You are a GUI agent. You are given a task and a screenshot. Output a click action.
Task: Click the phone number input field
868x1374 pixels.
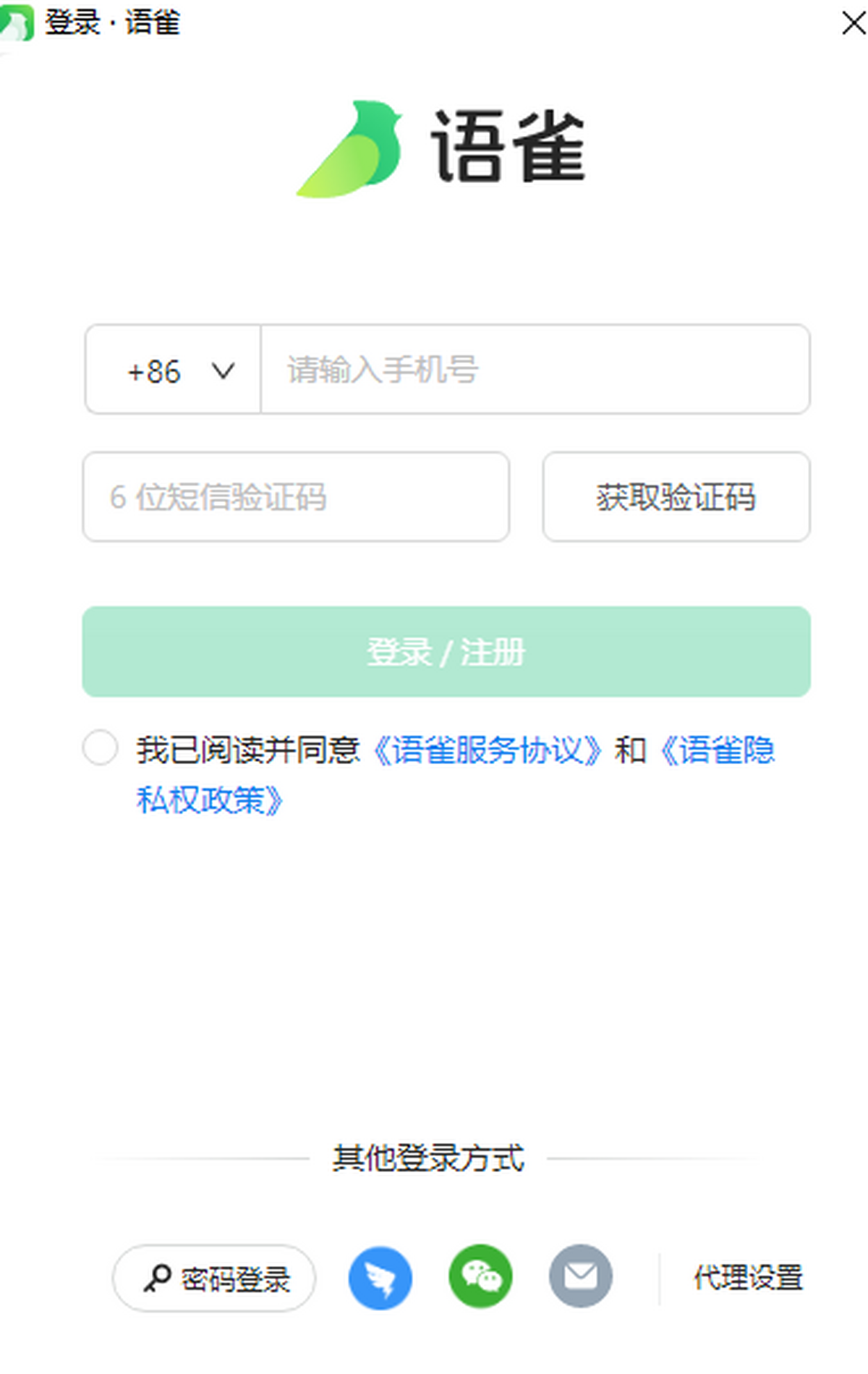(x=534, y=371)
